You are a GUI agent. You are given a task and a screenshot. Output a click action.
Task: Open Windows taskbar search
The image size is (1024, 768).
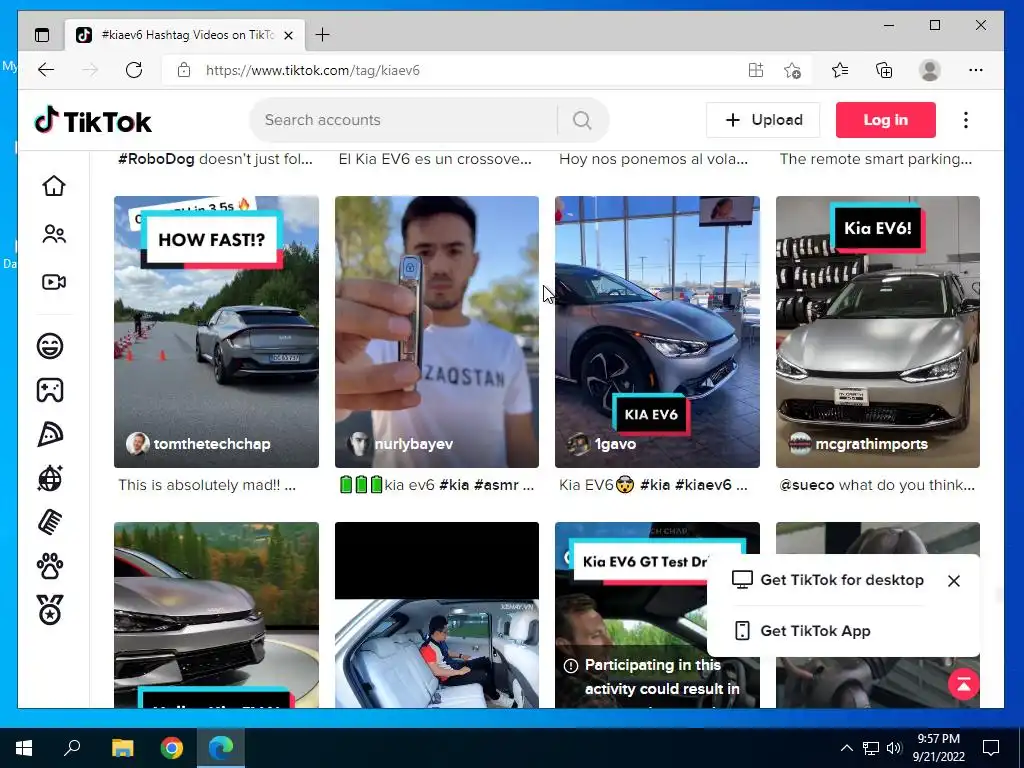click(72, 748)
